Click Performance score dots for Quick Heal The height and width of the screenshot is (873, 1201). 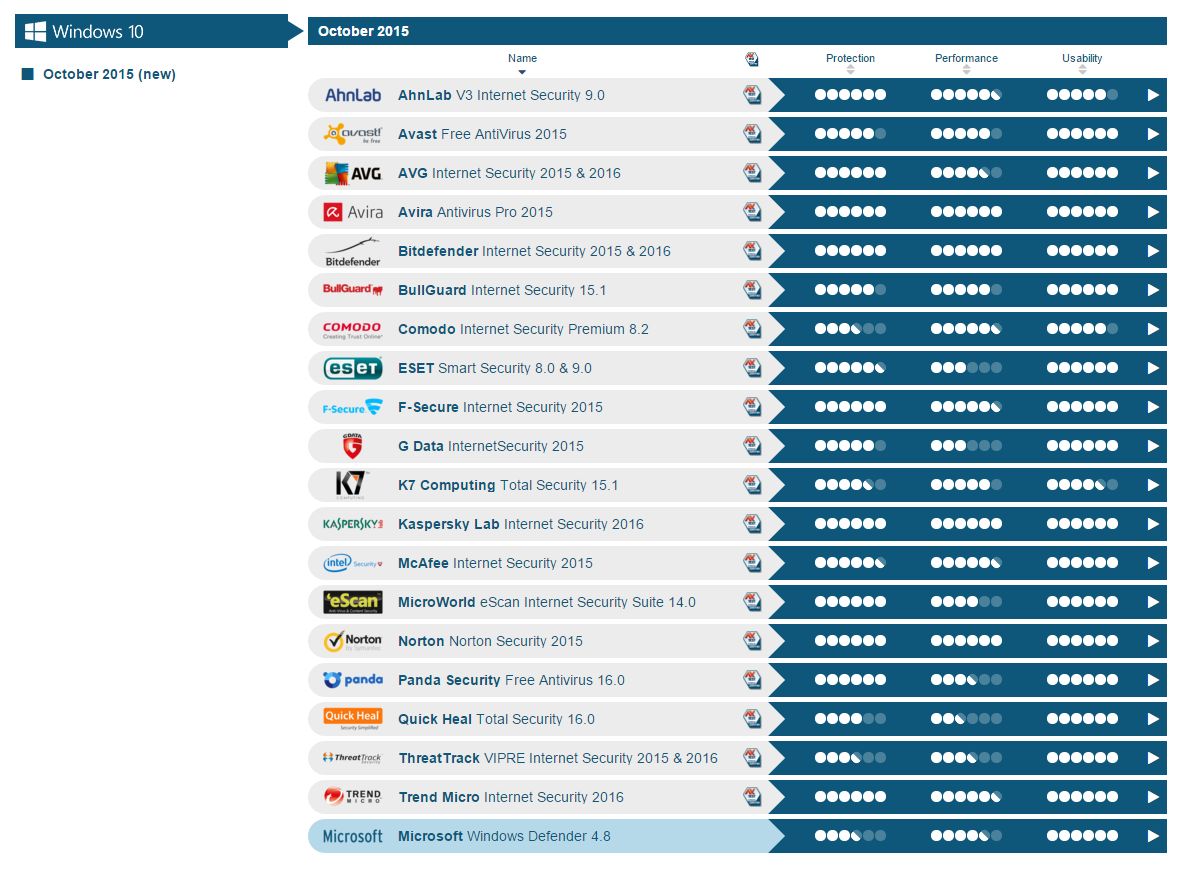(966, 719)
